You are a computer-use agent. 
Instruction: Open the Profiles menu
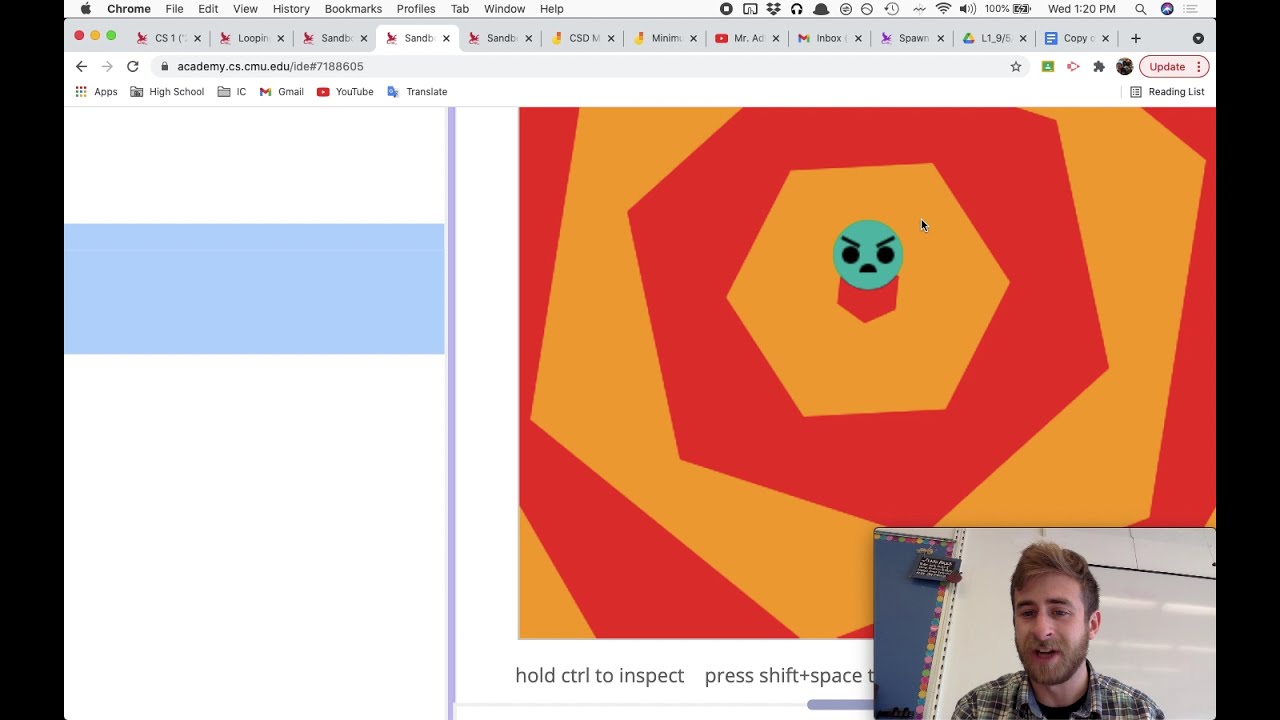(x=416, y=9)
